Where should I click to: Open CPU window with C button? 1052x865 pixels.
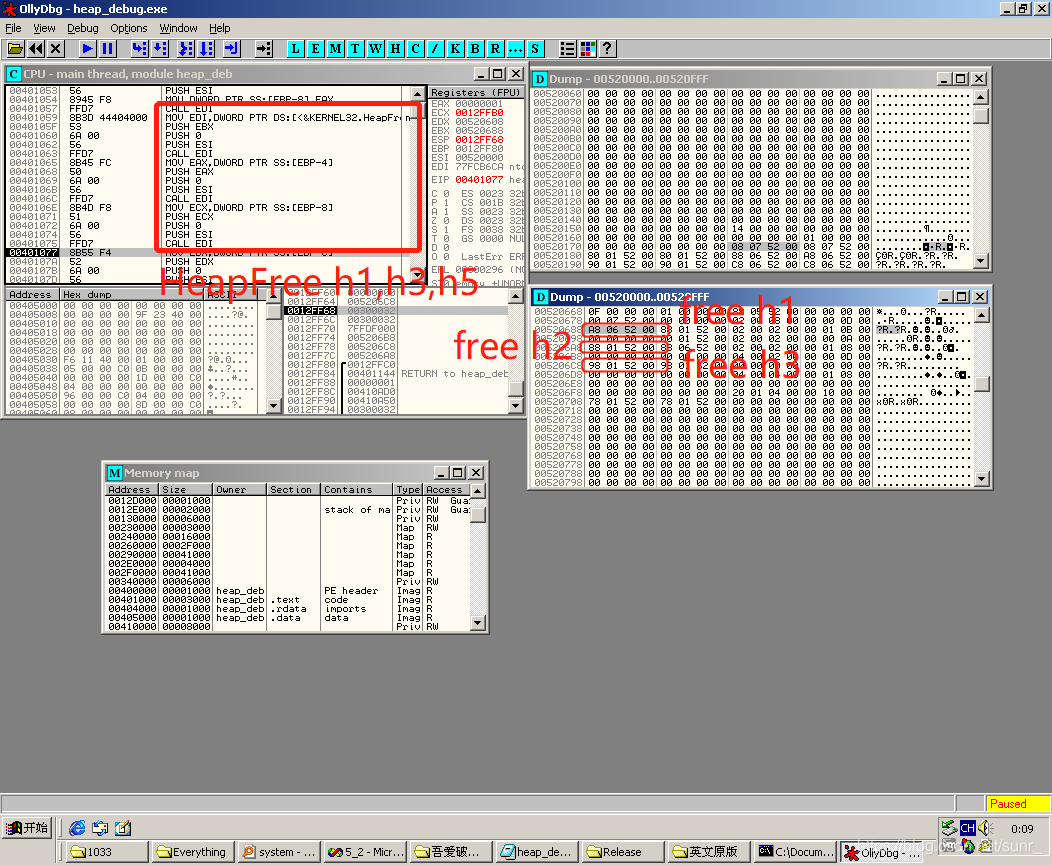point(415,48)
